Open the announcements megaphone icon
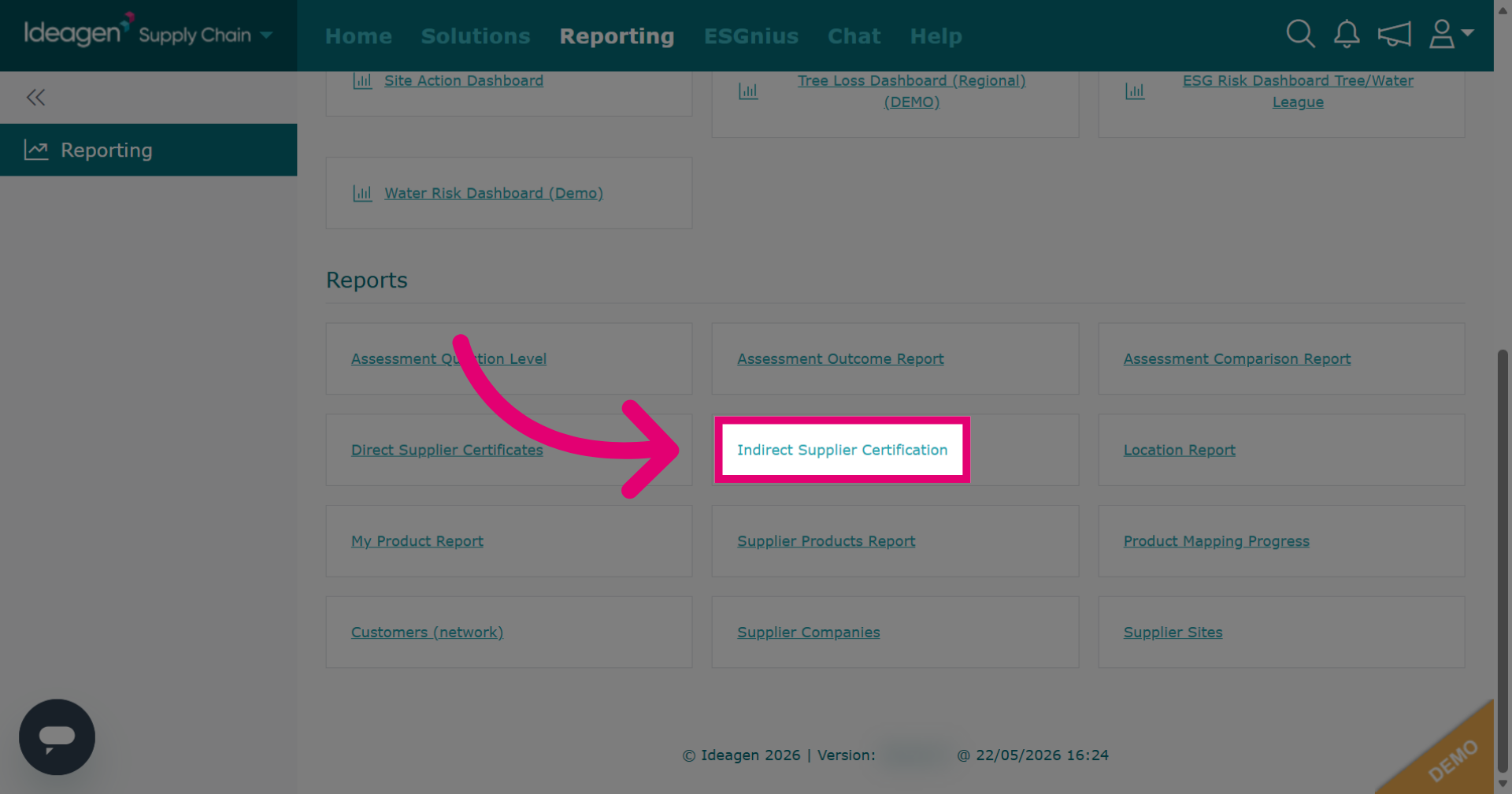 [x=1394, y=35]
